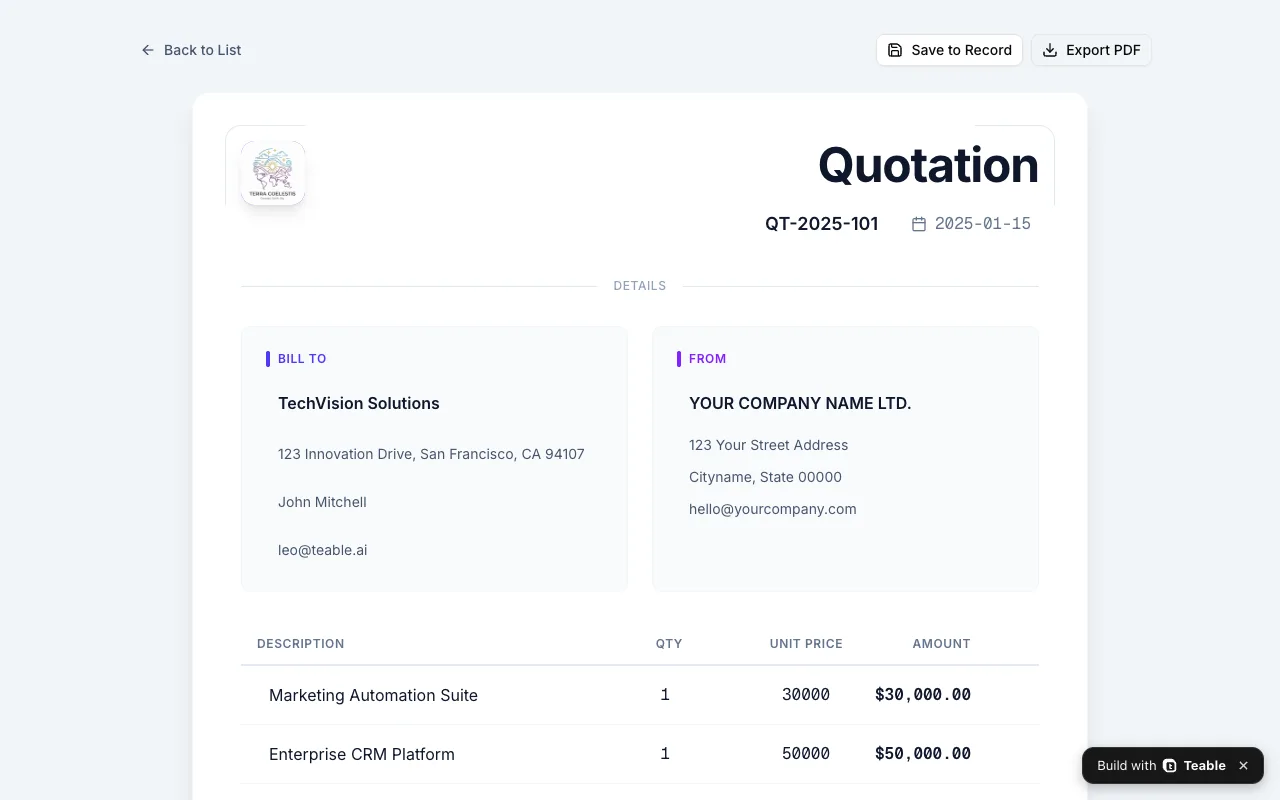Click the Enterprise CRM Platform item

(x=362, y=754)
